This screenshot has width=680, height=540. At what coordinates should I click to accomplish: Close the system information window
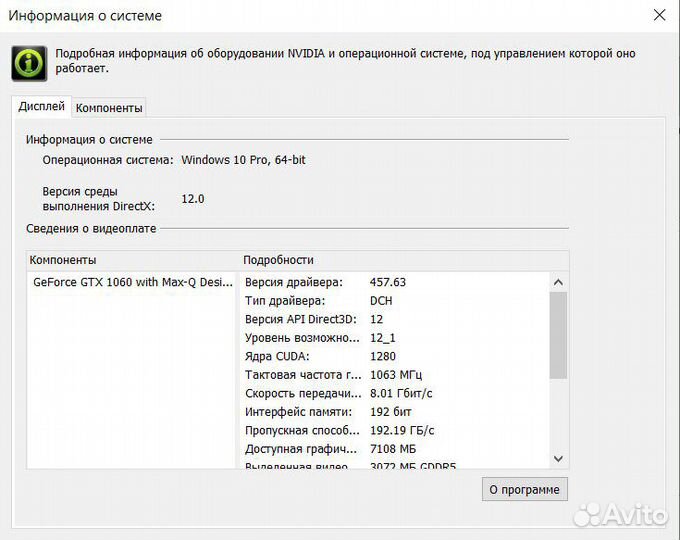(659, 15)
